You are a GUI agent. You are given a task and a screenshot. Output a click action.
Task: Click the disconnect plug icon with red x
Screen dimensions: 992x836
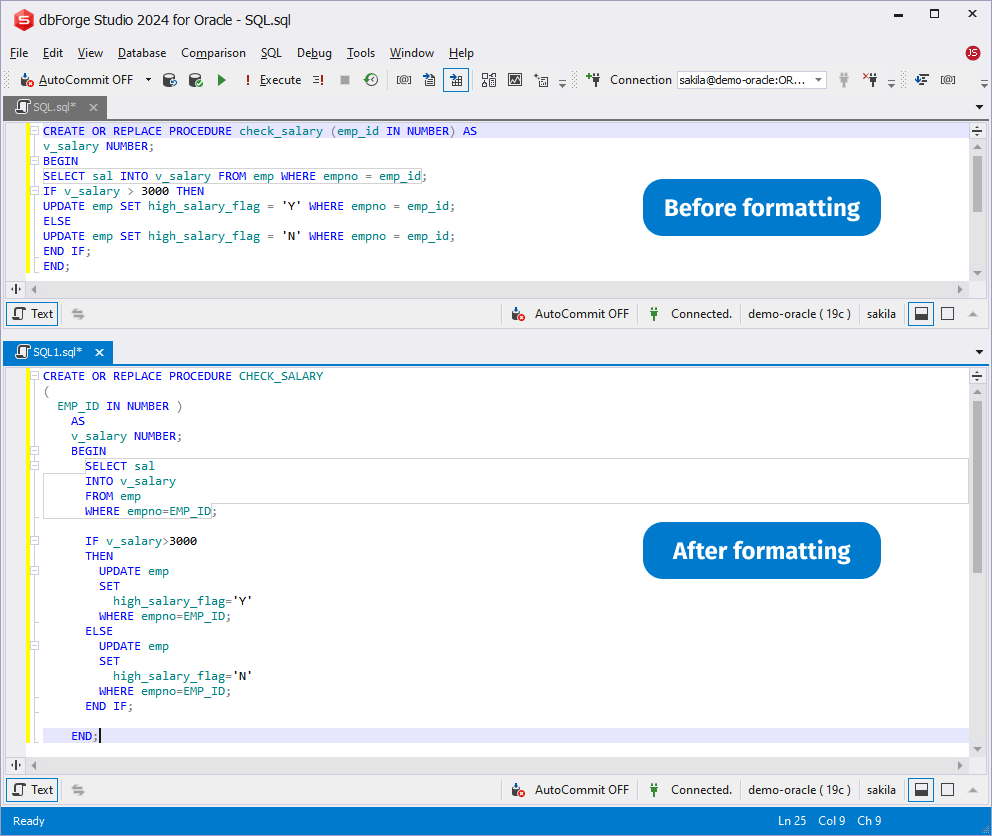[870, 80]
